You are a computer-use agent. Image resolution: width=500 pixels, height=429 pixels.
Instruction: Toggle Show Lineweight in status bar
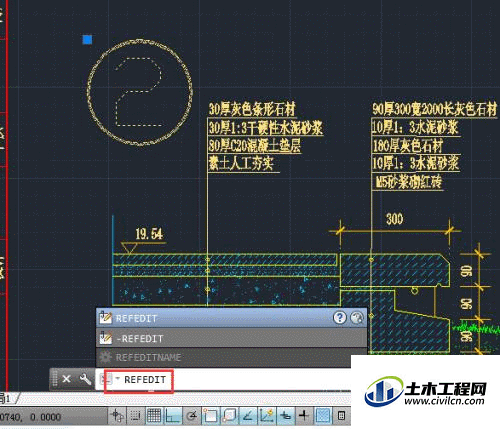coord(304,416)
